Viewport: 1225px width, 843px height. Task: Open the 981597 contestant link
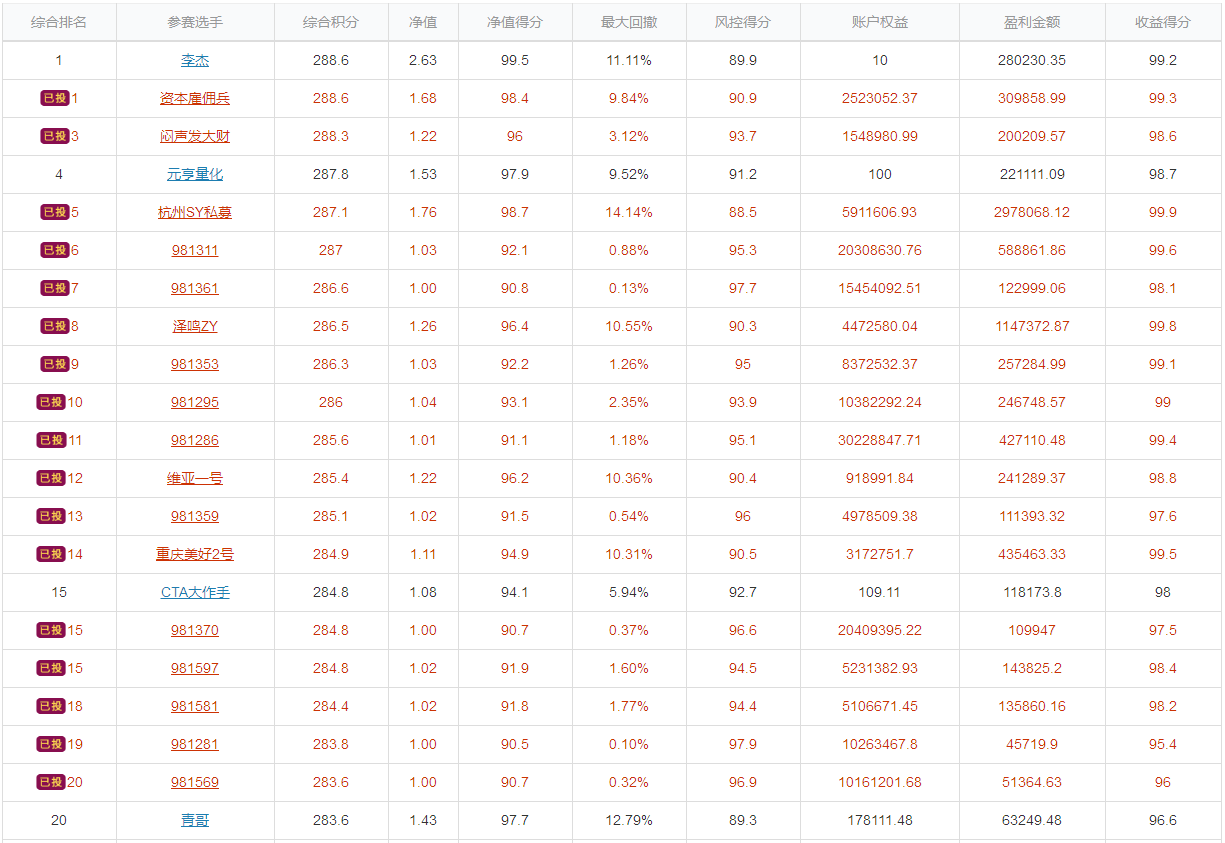[x=195, y=668]
